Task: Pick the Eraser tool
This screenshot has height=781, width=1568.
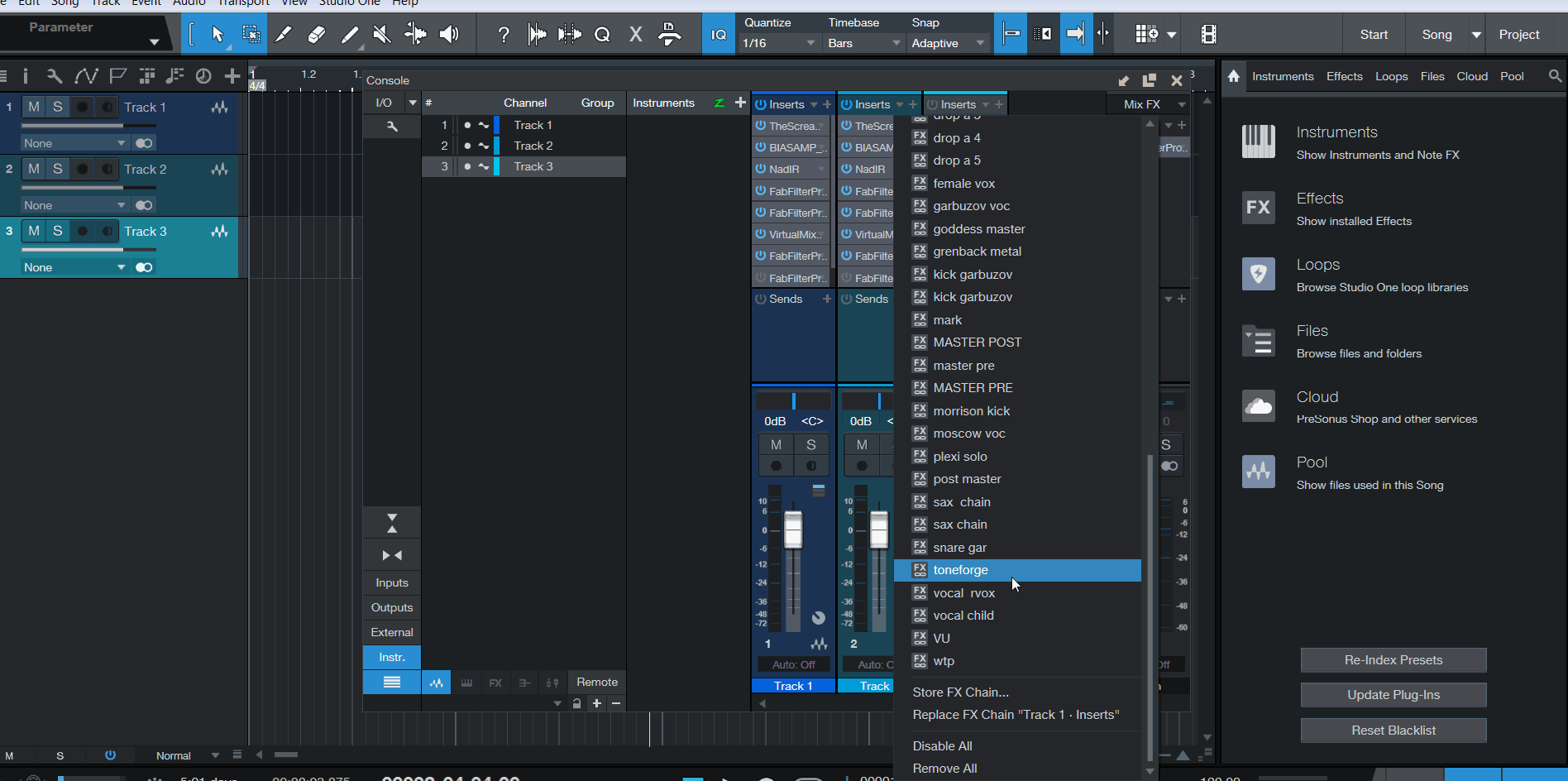Action: [317, 34]
